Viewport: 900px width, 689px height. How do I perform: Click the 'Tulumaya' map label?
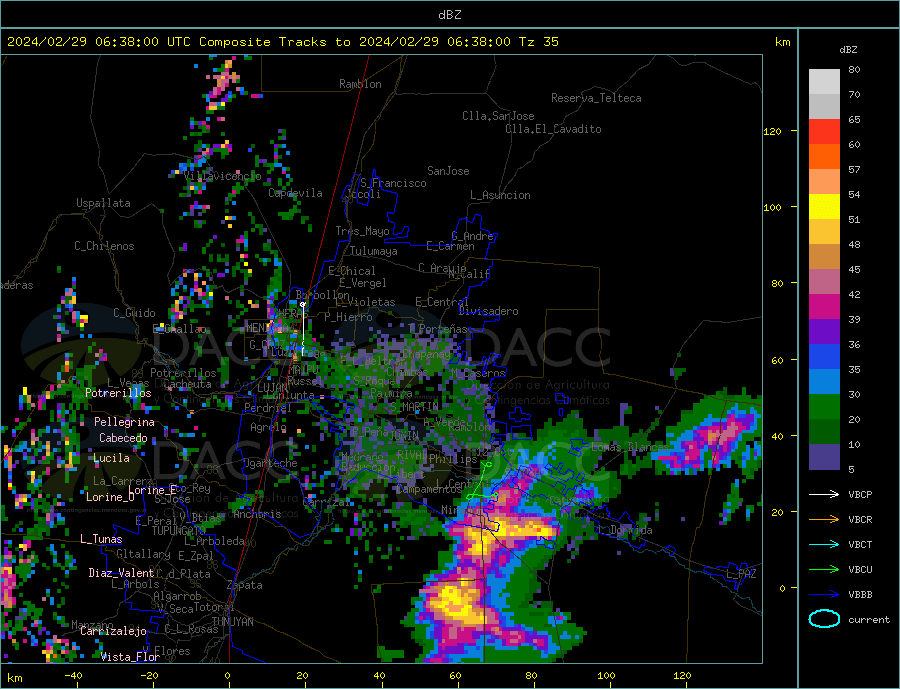(374, 251)
